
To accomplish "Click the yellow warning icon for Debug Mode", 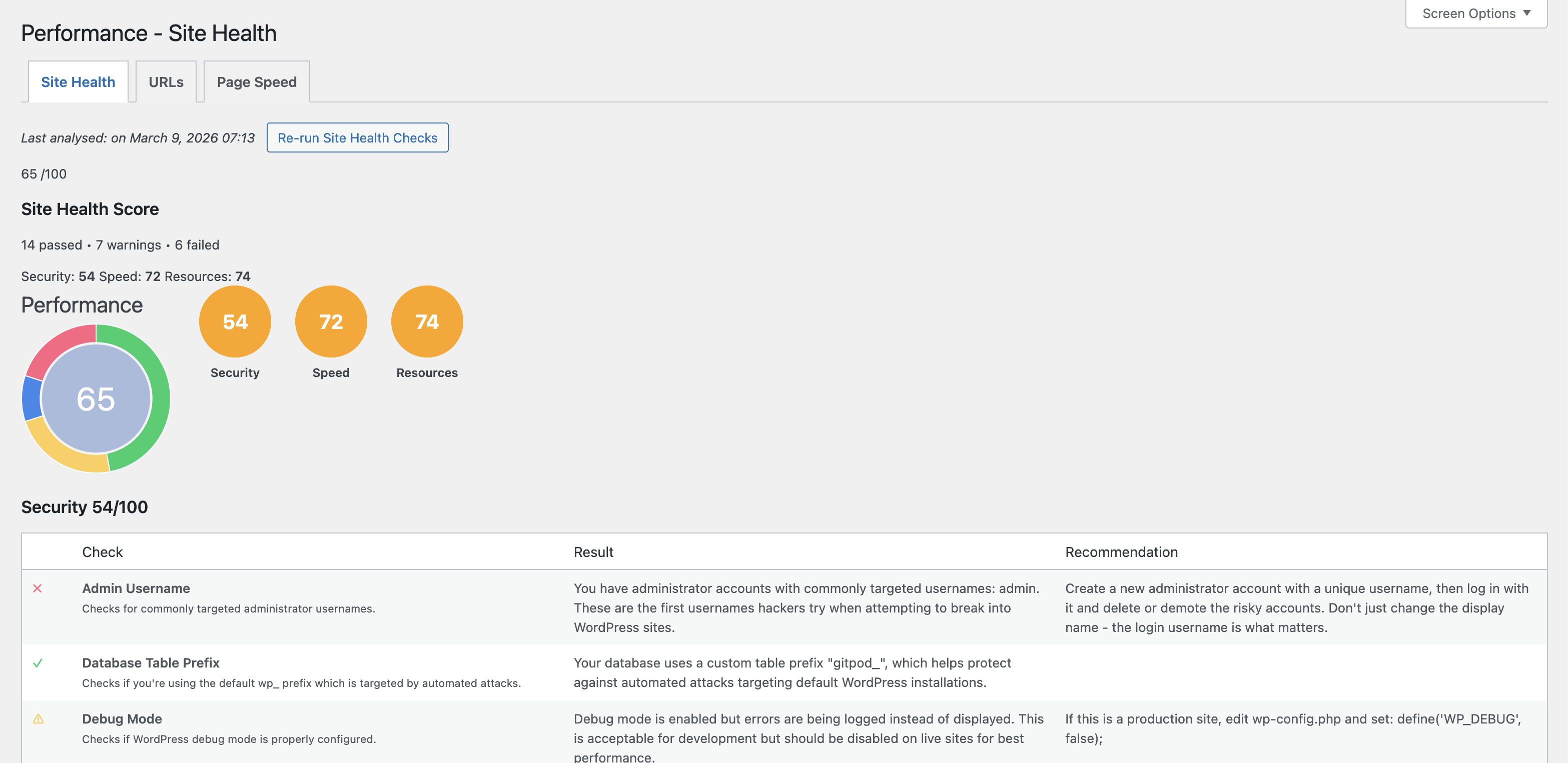I will [x=39, y=718].
